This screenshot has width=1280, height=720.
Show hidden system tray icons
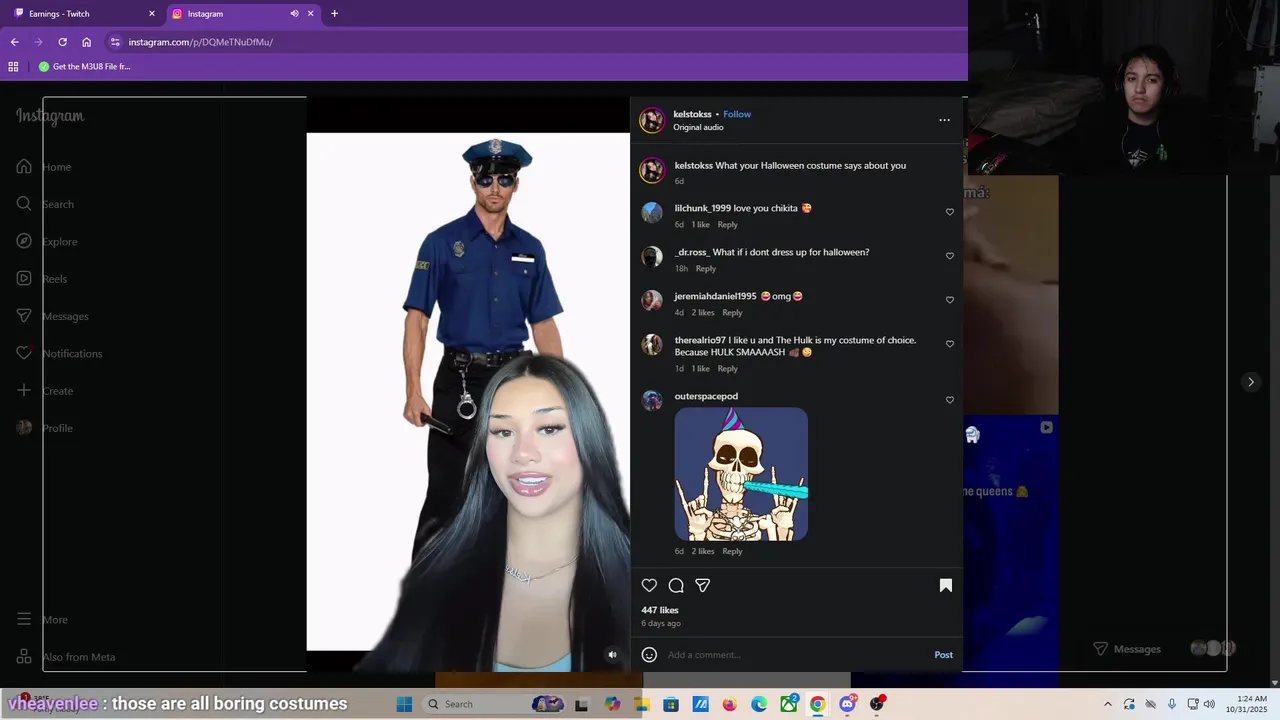pos(1107,704)
